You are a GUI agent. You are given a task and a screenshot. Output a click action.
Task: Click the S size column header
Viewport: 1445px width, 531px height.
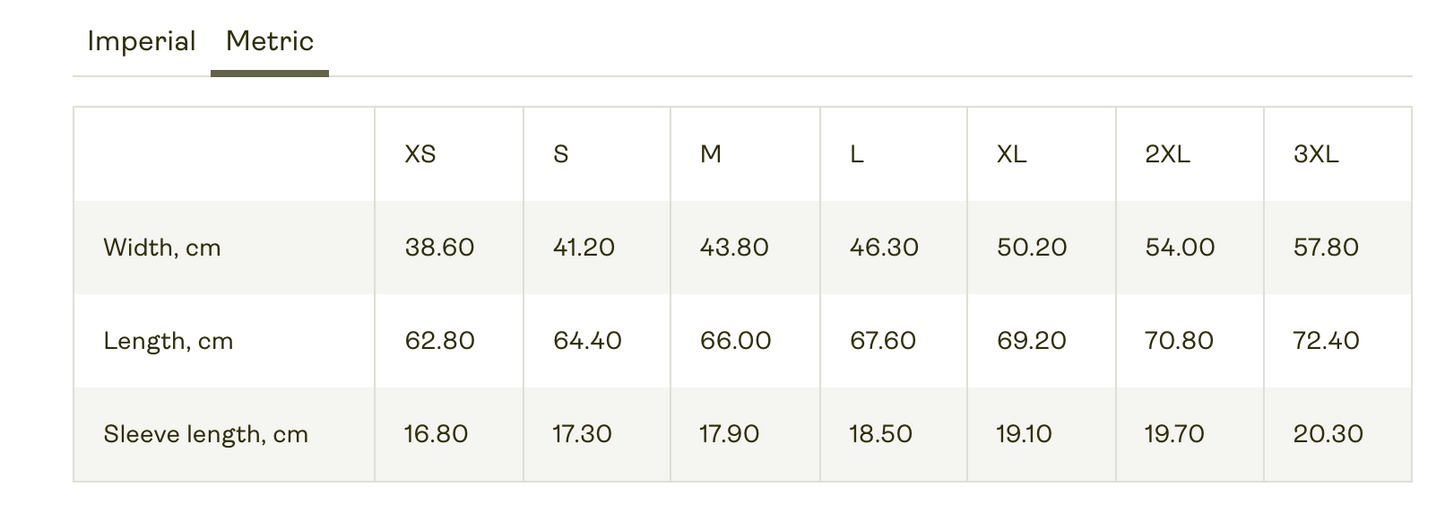click(561, 154)
